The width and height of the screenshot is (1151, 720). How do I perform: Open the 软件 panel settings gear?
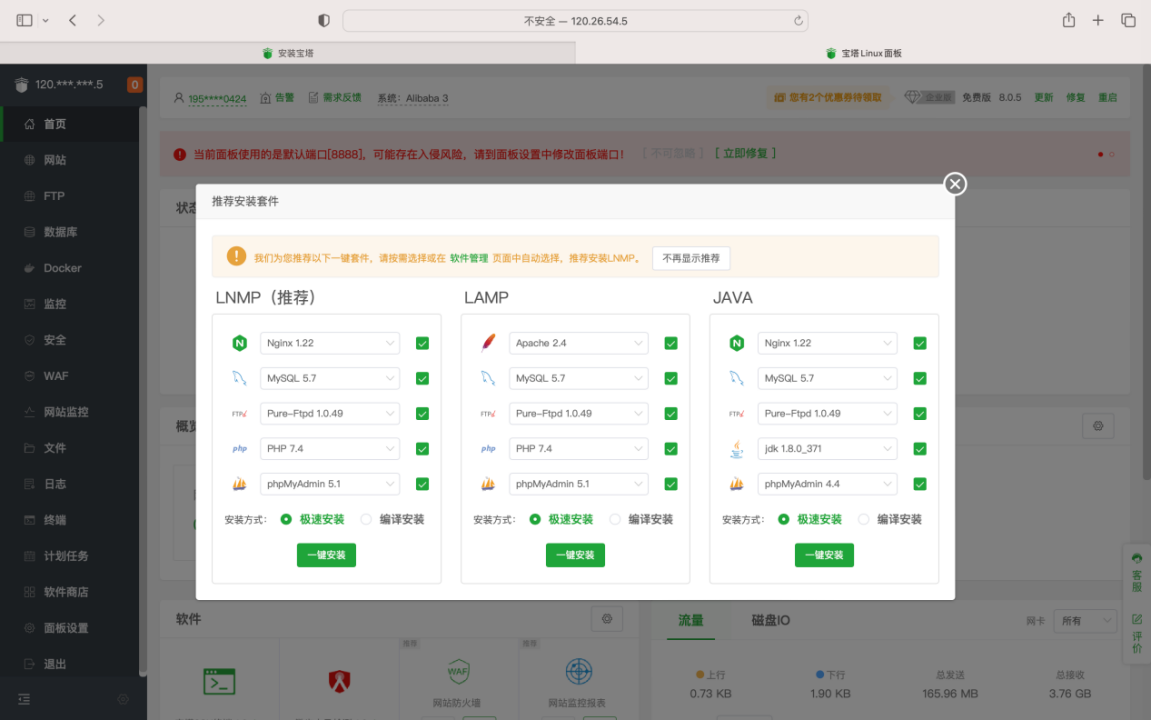click(607, 619)
